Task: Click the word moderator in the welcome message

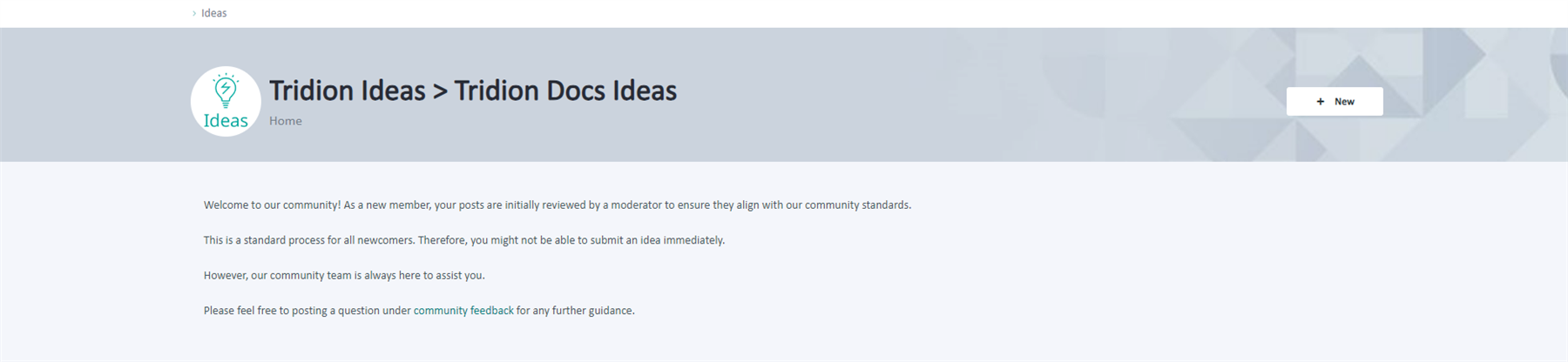Action: coord(637,205)
